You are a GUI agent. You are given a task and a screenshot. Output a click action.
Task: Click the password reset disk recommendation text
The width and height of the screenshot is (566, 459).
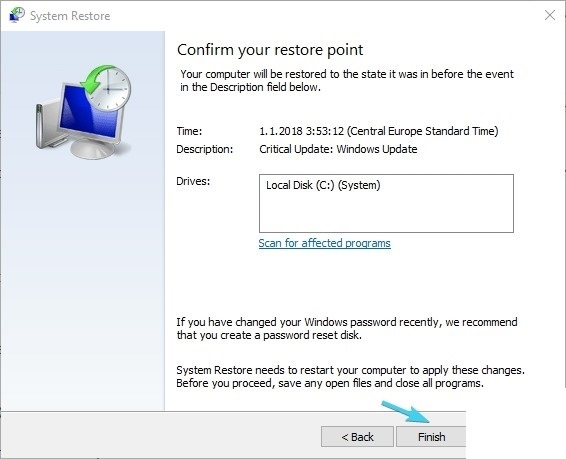347,328
